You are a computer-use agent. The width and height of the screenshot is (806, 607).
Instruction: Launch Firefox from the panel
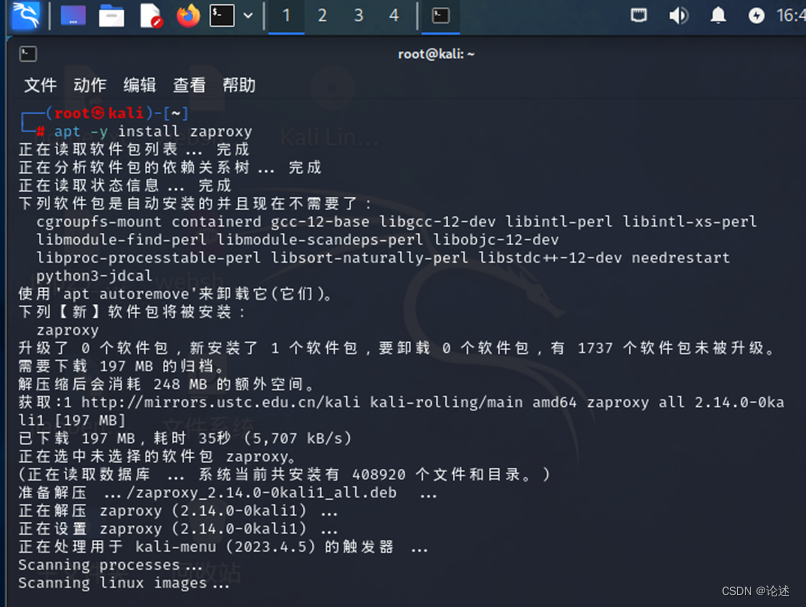tap(188, 16)
